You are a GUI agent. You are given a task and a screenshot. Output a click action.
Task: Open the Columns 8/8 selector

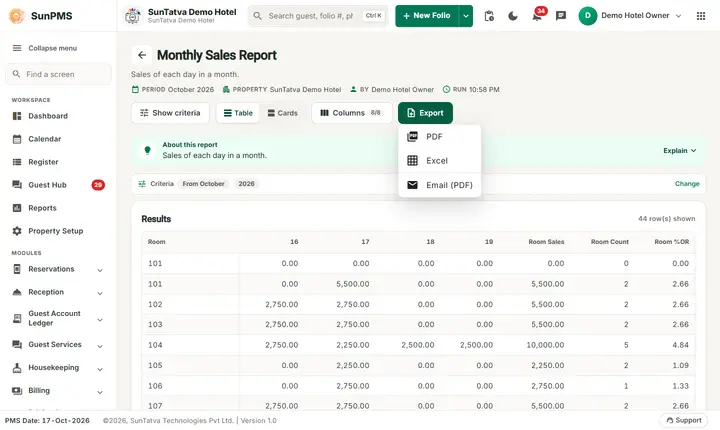[352, 113]
